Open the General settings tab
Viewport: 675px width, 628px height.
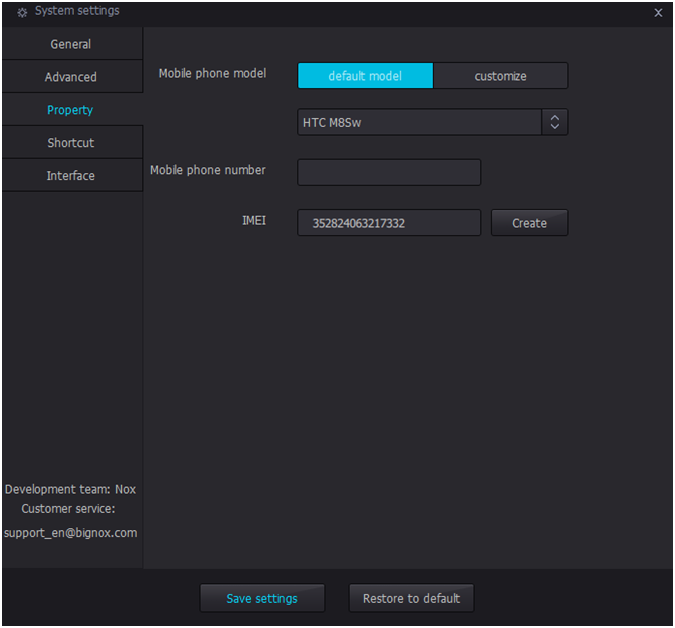(x=71, y=44)
